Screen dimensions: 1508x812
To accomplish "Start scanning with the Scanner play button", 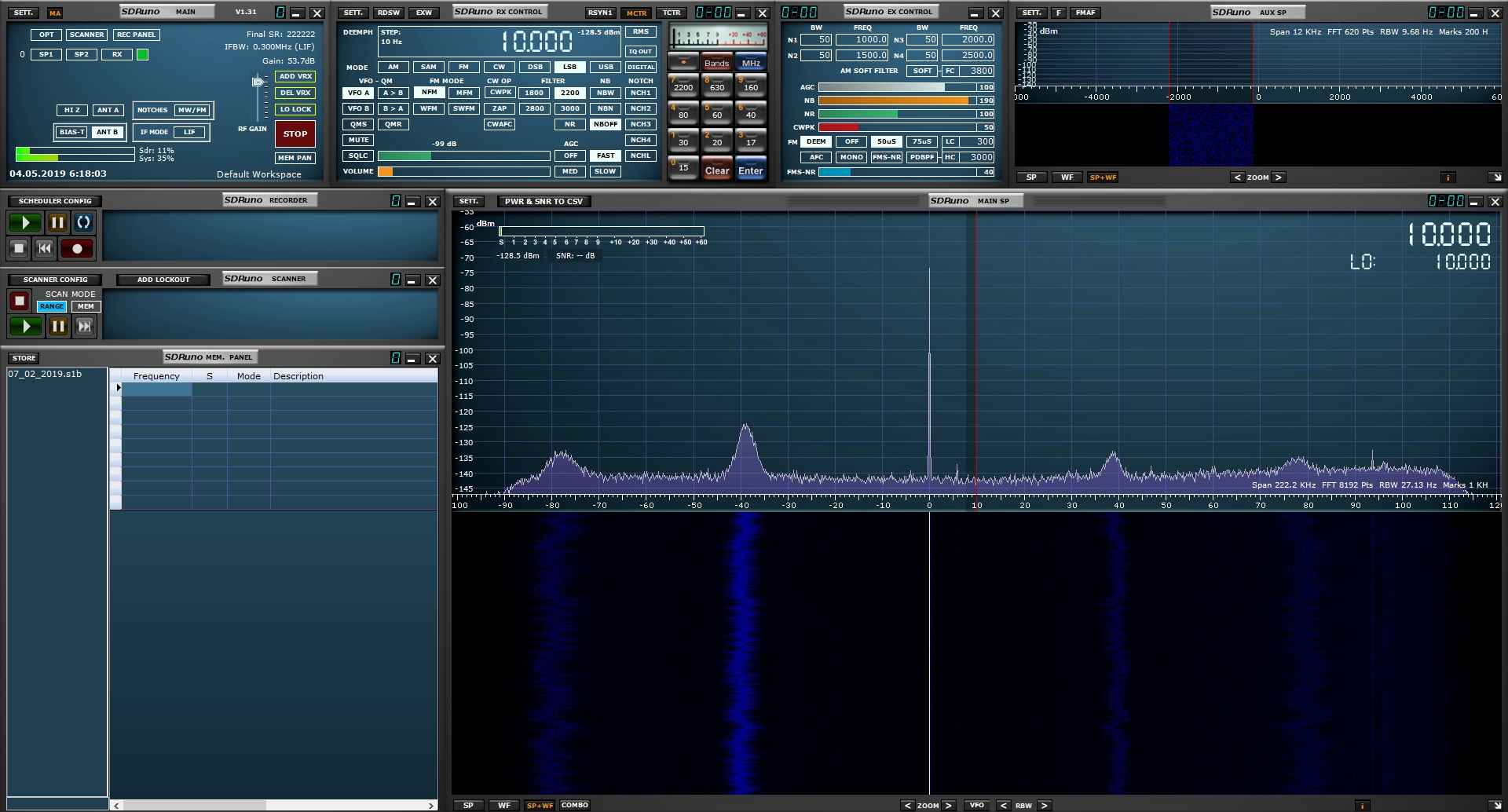I will (x=25, y=326).
